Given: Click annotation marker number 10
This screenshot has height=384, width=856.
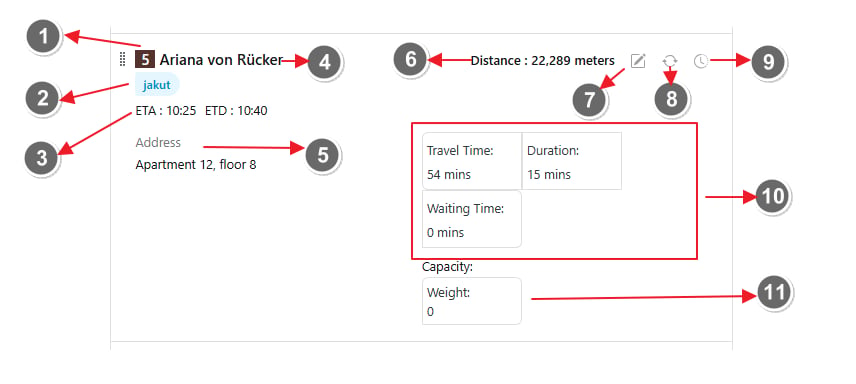Looking at the screenshot, I should [x=772, y=196].
